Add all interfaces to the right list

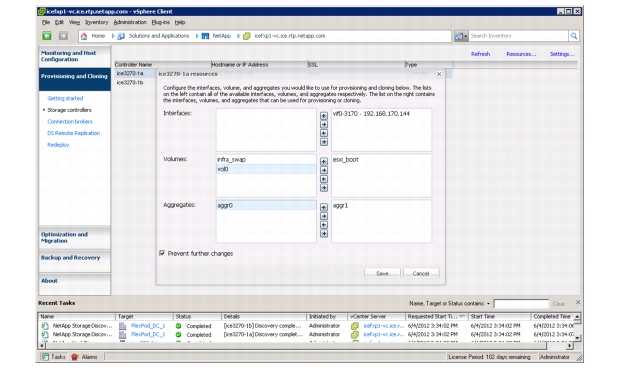[x=324, y=116]
